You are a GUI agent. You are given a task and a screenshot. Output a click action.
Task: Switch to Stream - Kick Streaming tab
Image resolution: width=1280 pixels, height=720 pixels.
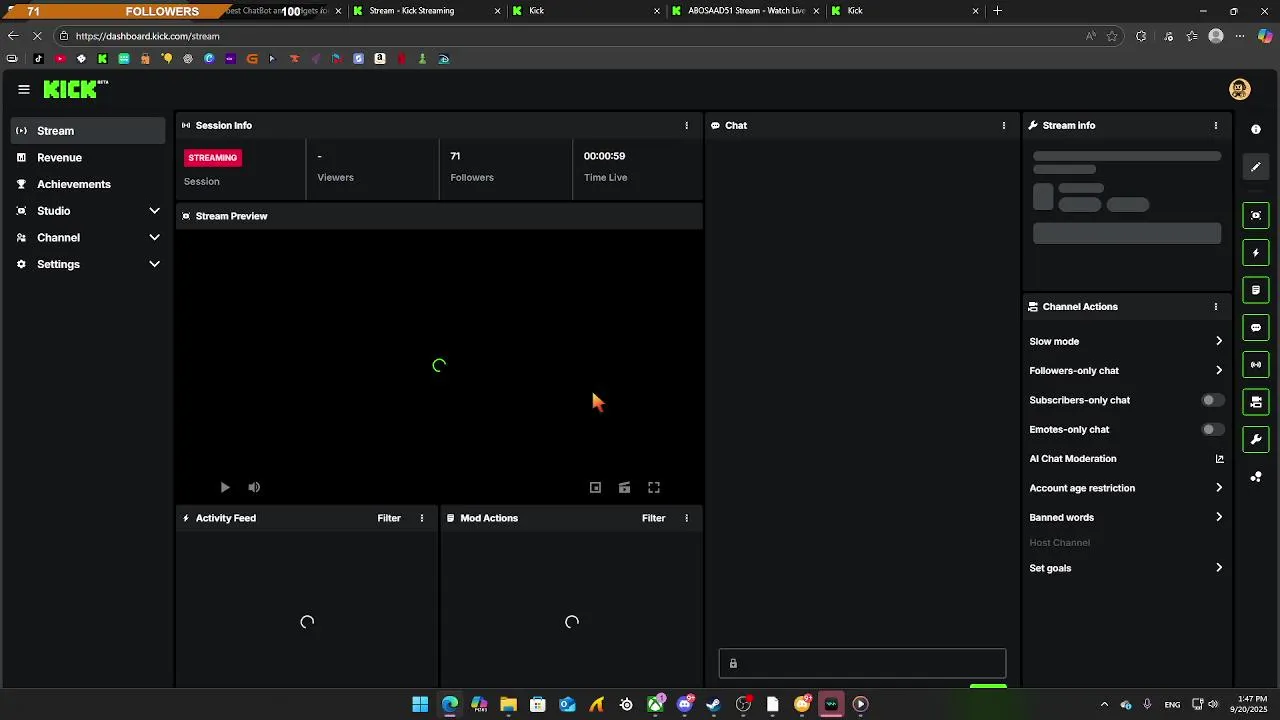[425, 11]
